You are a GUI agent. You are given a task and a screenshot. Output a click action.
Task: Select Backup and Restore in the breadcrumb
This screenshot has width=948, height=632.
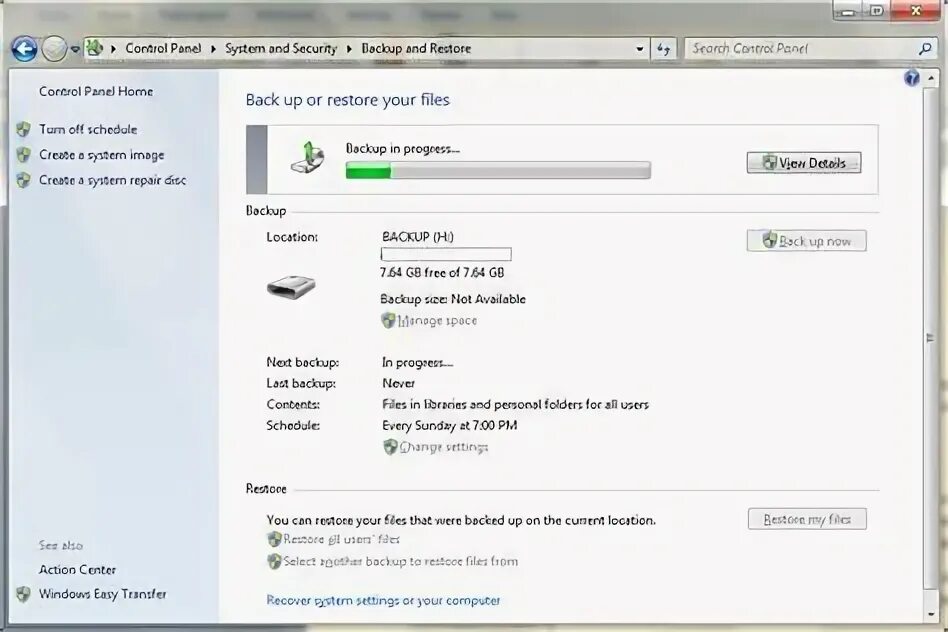(416, 48)
